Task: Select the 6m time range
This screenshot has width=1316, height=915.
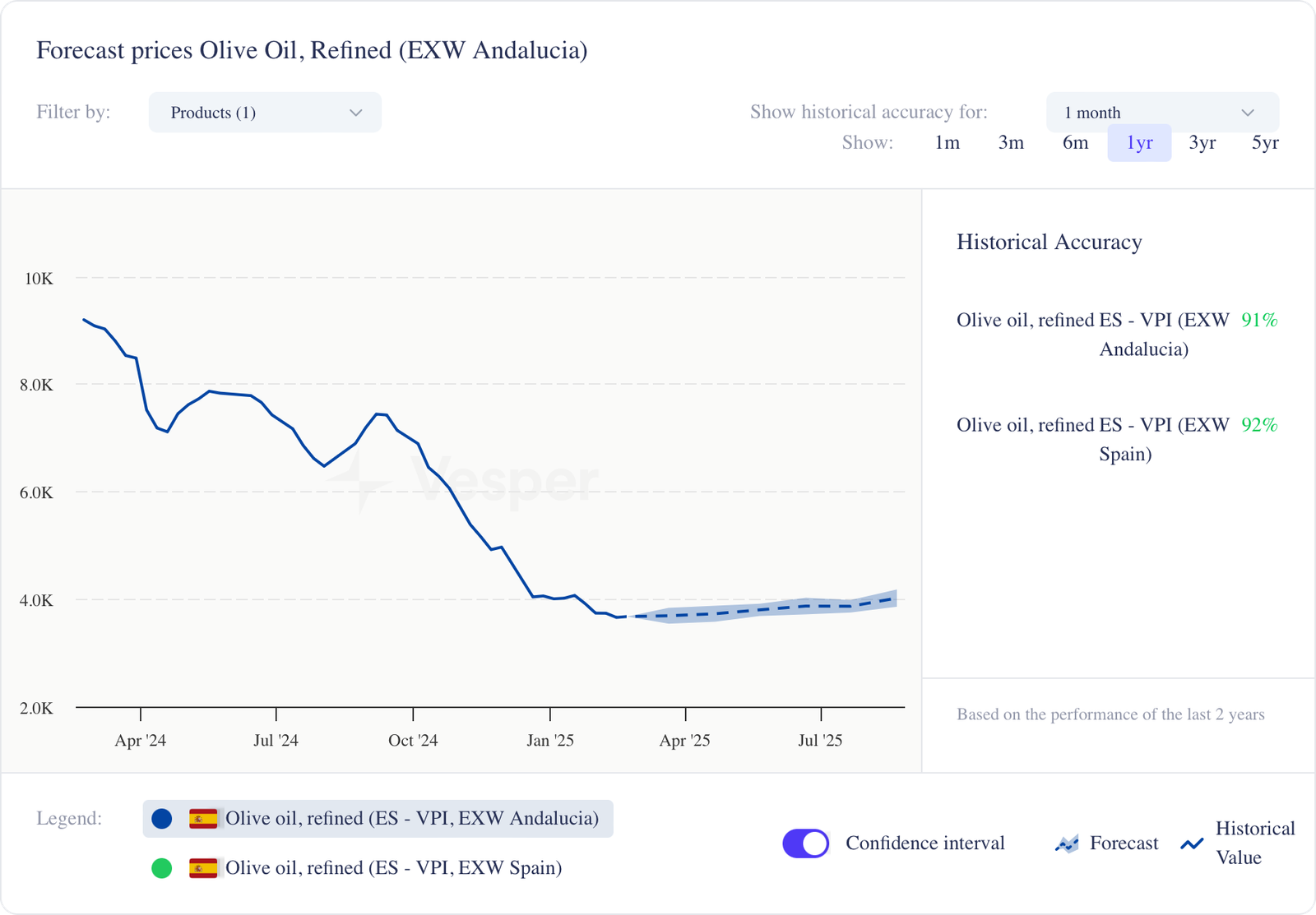Action: [x=1075, y=143]
